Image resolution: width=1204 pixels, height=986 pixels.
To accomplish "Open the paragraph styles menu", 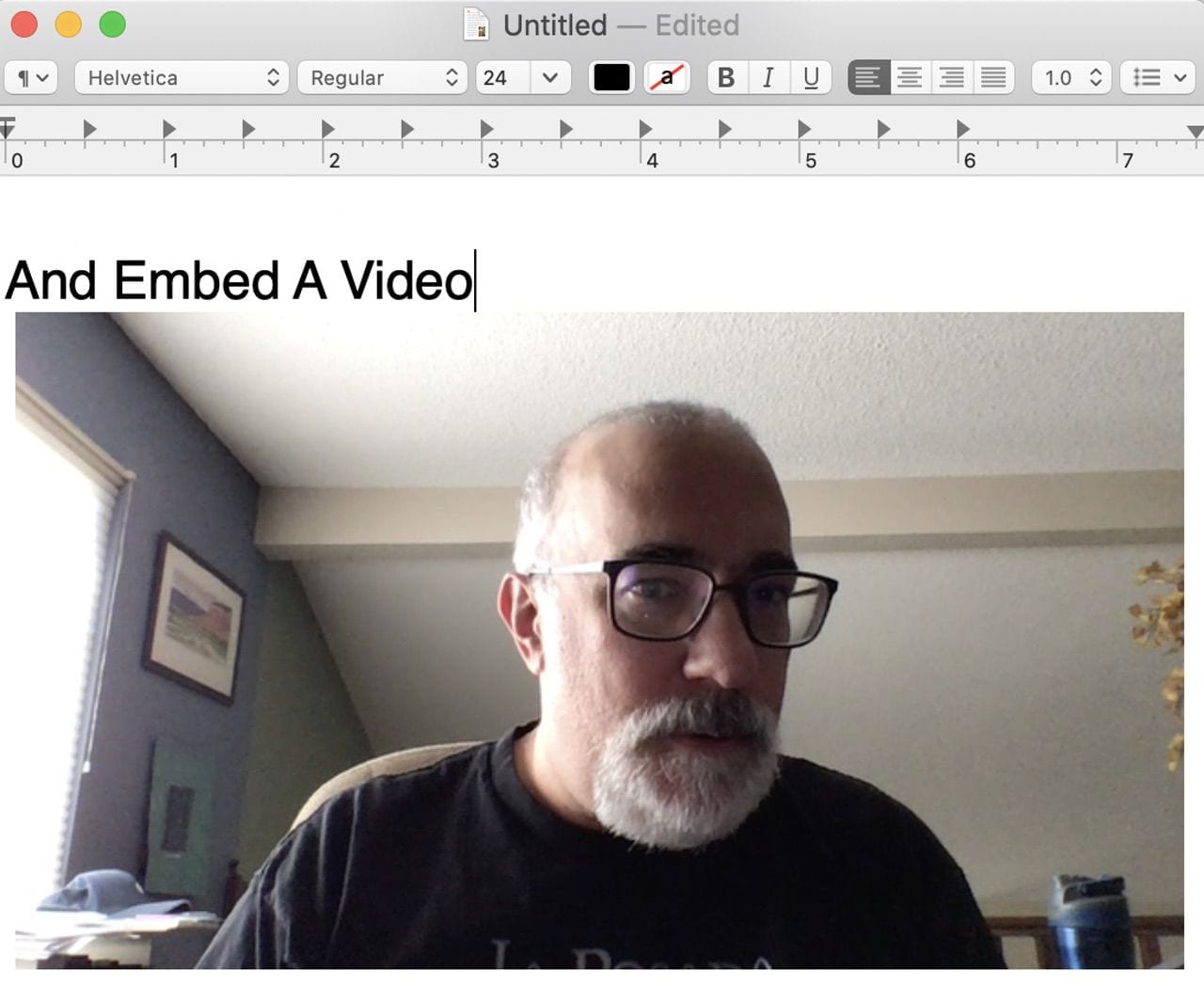I will [x=31, y=78].
